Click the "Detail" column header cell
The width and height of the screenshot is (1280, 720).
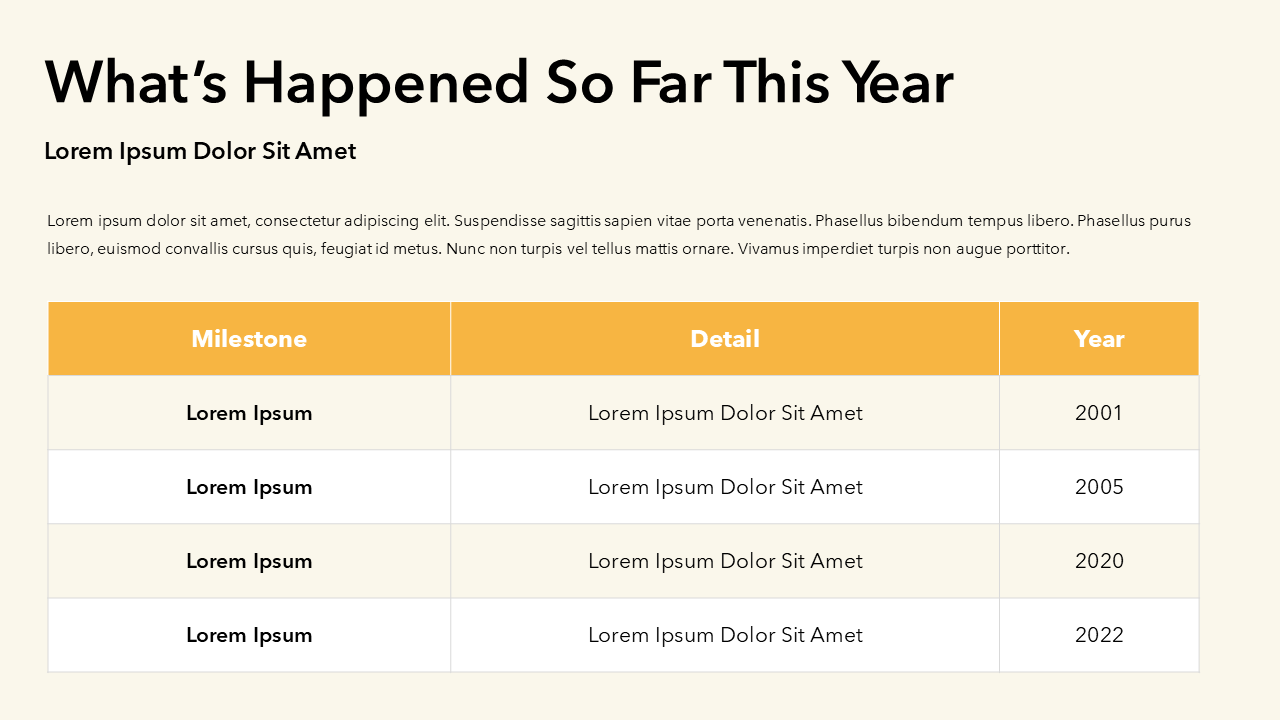(x=725, y=339)
